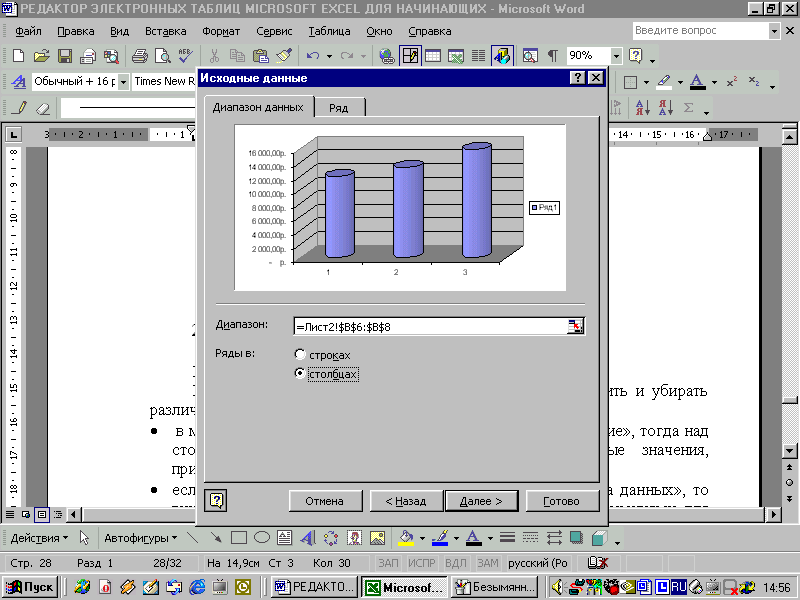The image size is (800, 600).
Task: Switch to Normal view button
Action: click(10, 514)
